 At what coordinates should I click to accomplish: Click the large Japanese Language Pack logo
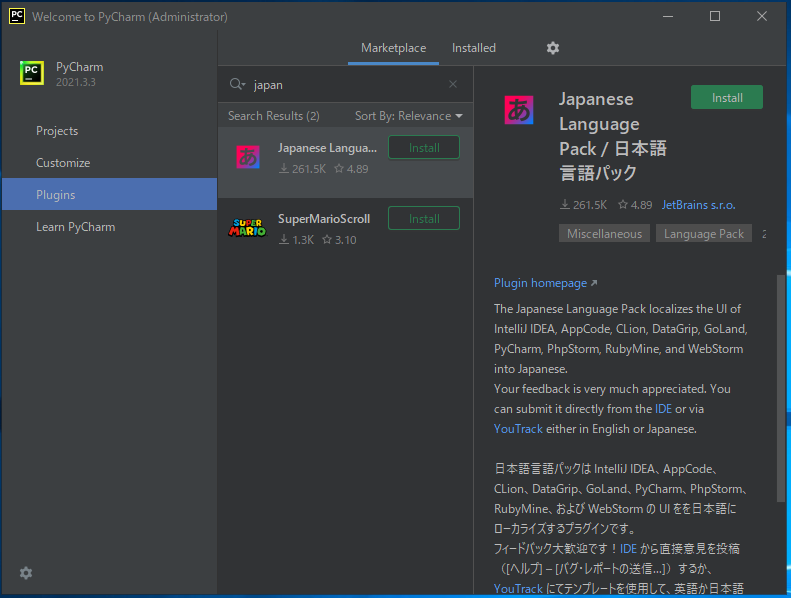(519, 110)
